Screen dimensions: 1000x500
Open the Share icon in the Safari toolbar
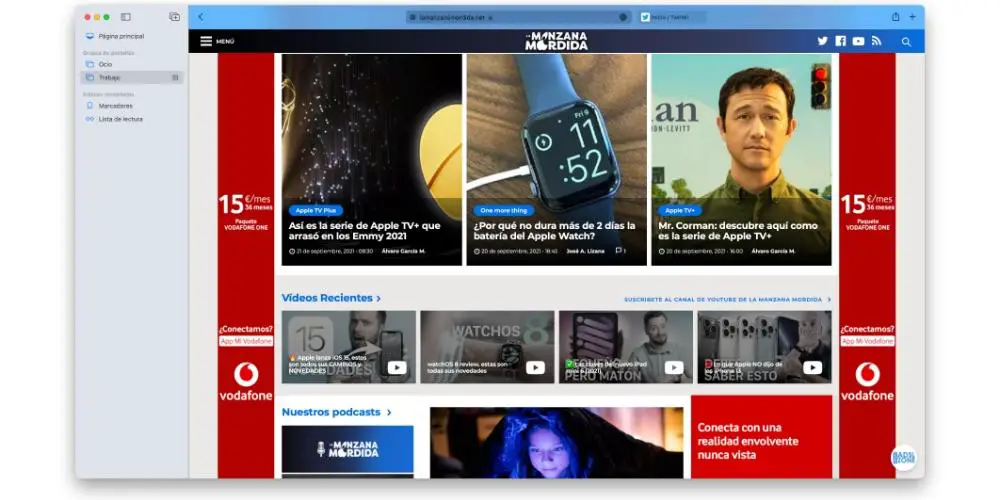coord(895,17)
